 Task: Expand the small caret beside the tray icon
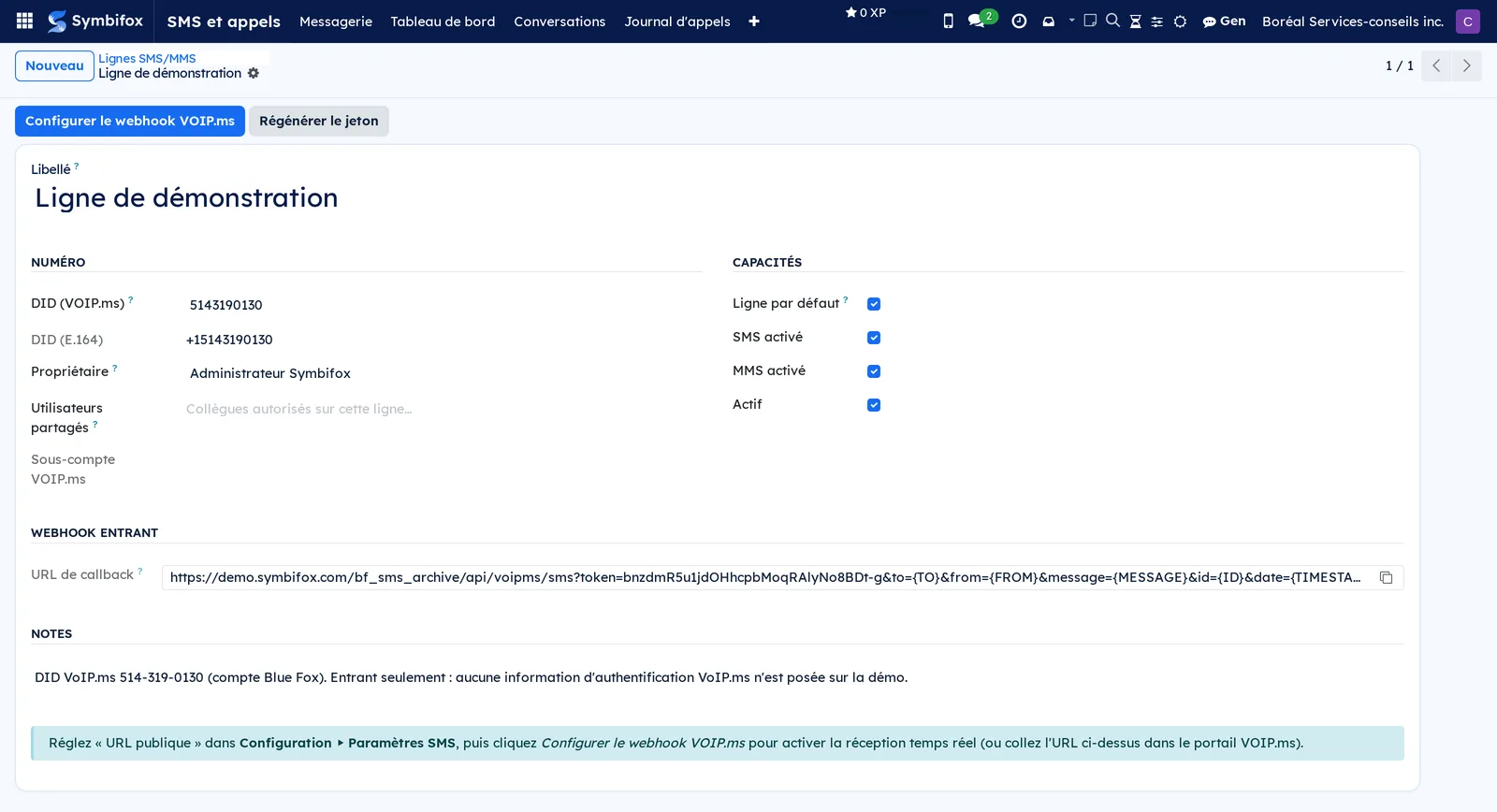click(x=1071, y=20)
